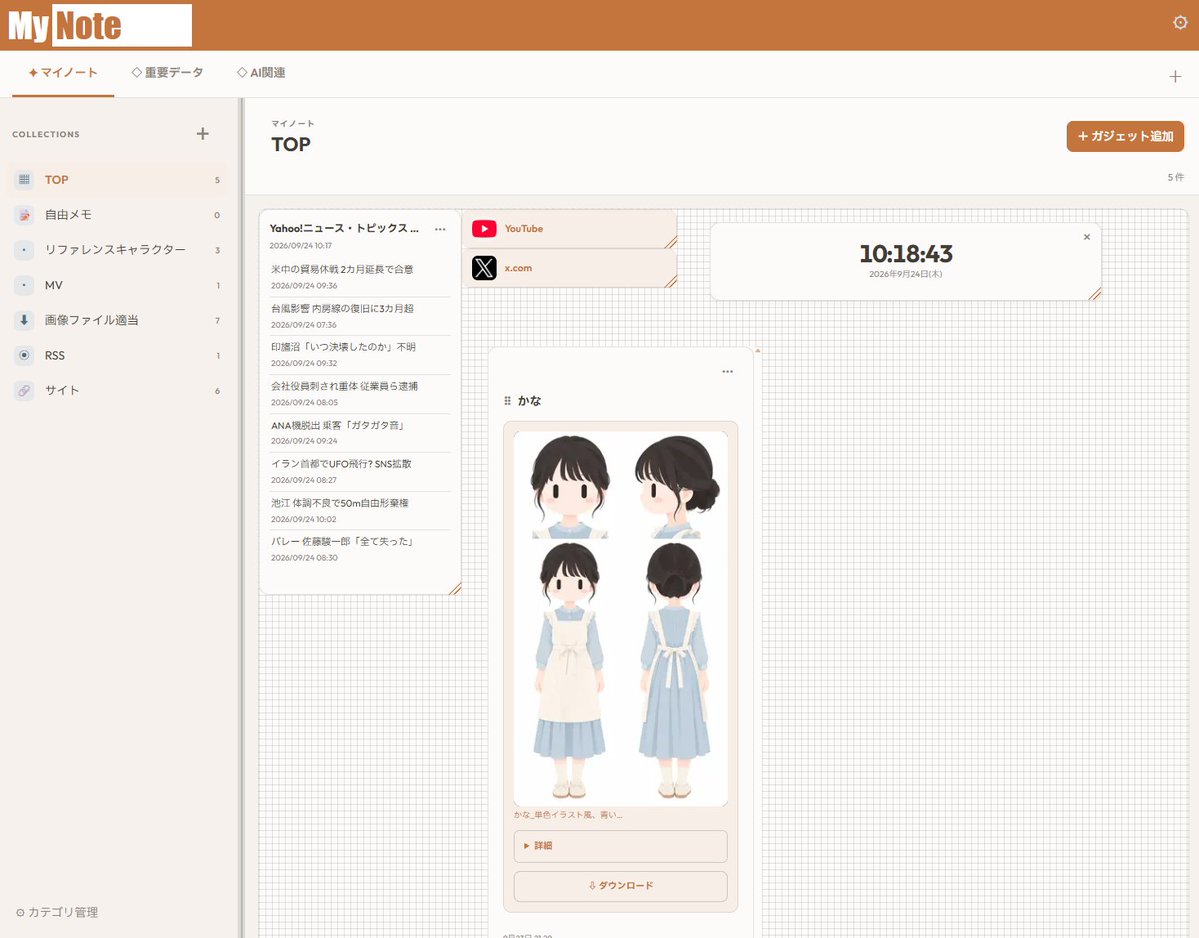1199x938 pixels.
Task: Open the YouTube link
Action: (x=524, y=229)
